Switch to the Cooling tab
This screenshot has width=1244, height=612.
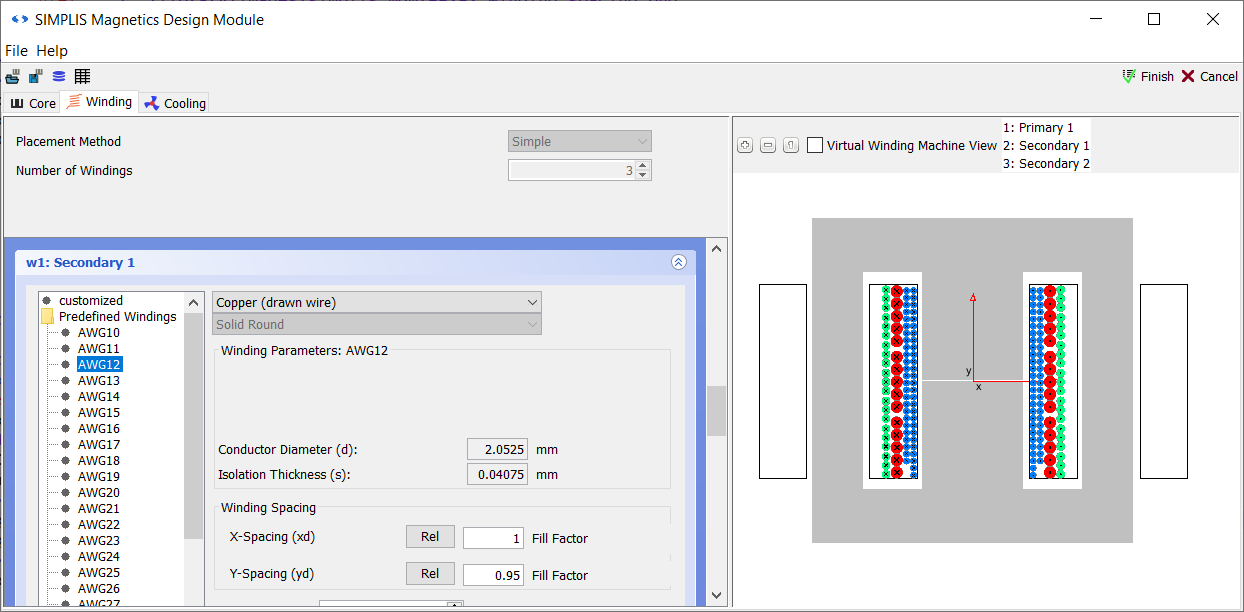pos(175,103)
